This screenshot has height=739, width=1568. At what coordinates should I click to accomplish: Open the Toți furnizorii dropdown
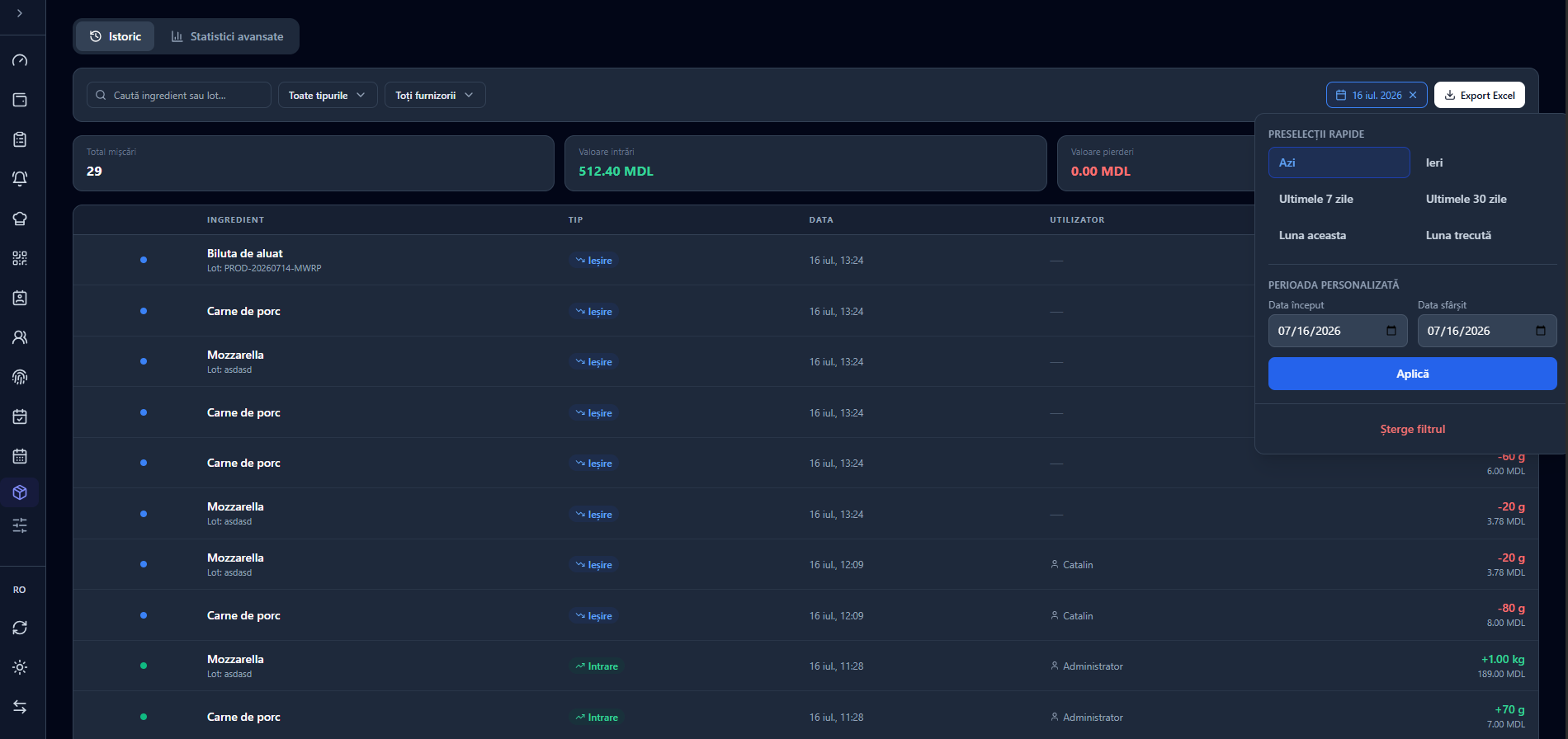pyautogui.click(x=435, y=95)
